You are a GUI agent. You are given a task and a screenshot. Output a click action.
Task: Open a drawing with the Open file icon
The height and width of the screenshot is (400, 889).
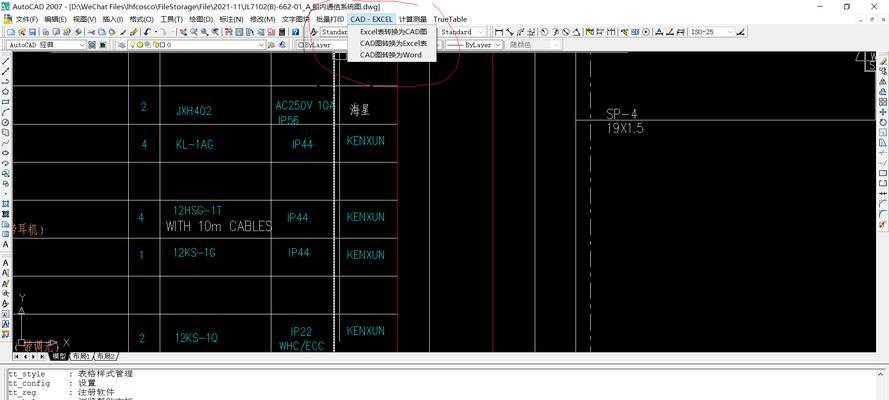point(22,32)
